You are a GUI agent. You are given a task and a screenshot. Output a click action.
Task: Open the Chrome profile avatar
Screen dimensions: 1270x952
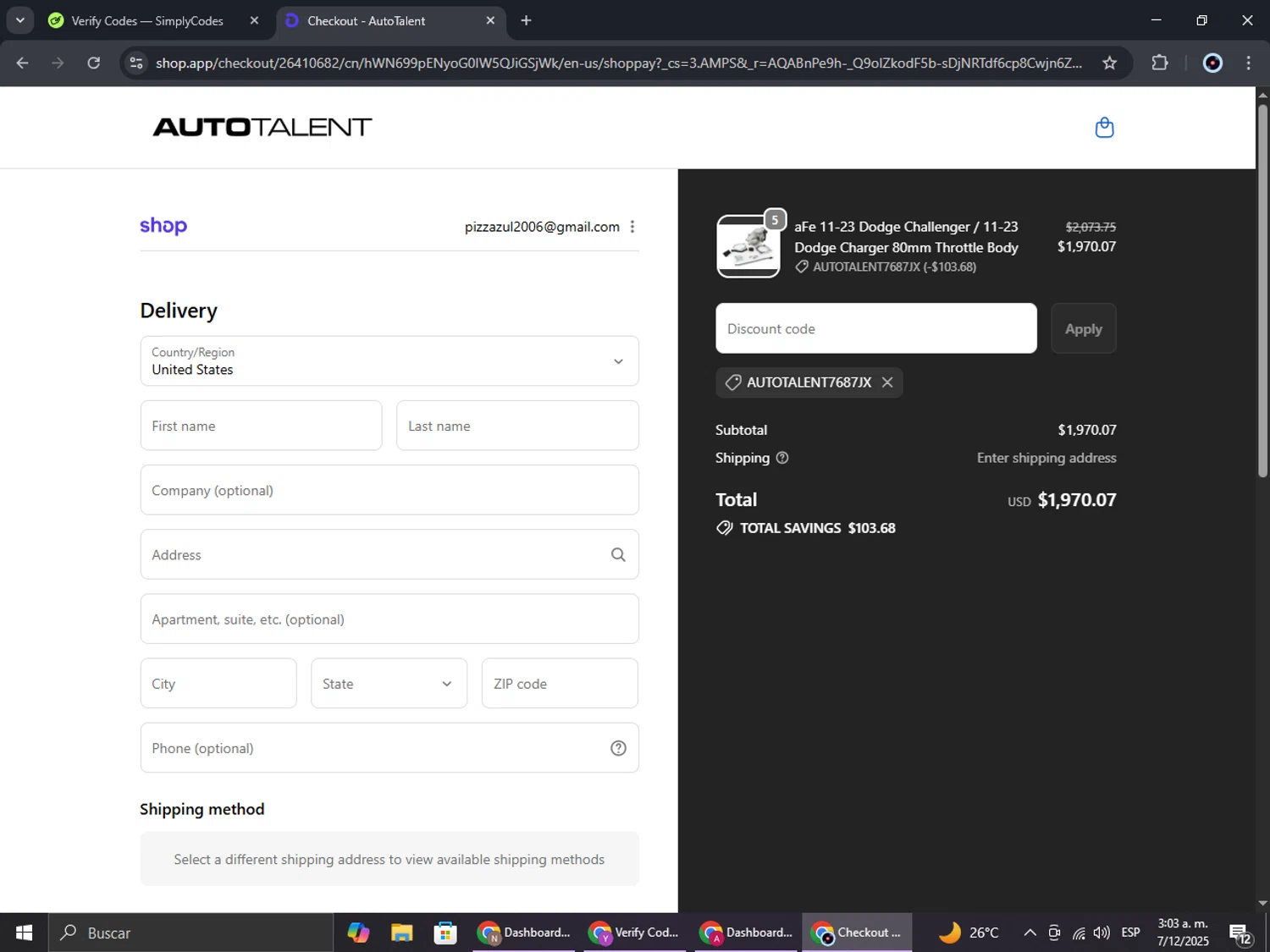point(1212,63)
